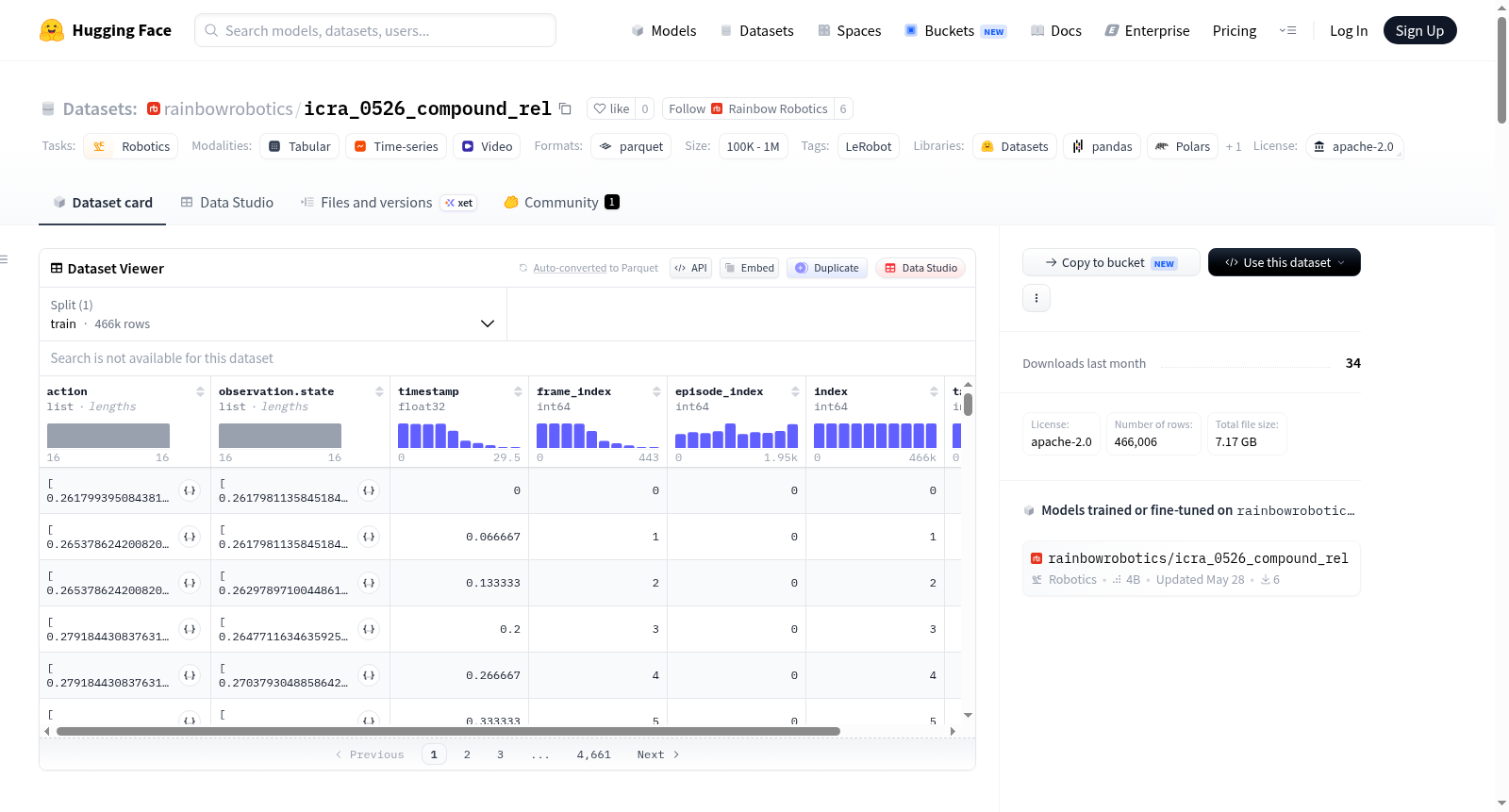Open the left sidebar toggle icon
Viewport: 1509px width, 812px height.
pyautogui.click(x=4, y=259)
